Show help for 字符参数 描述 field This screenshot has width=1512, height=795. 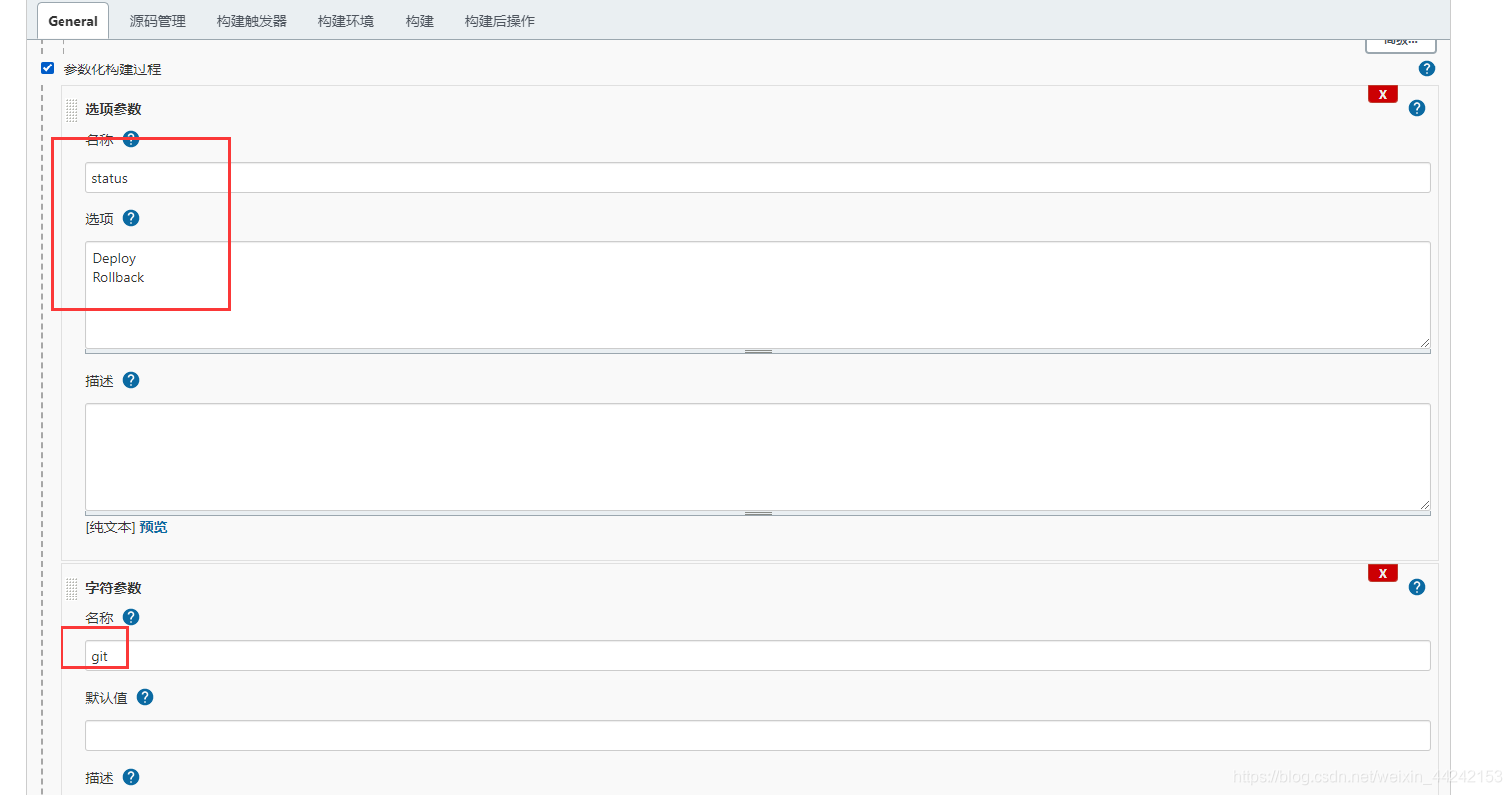(131, 777)
